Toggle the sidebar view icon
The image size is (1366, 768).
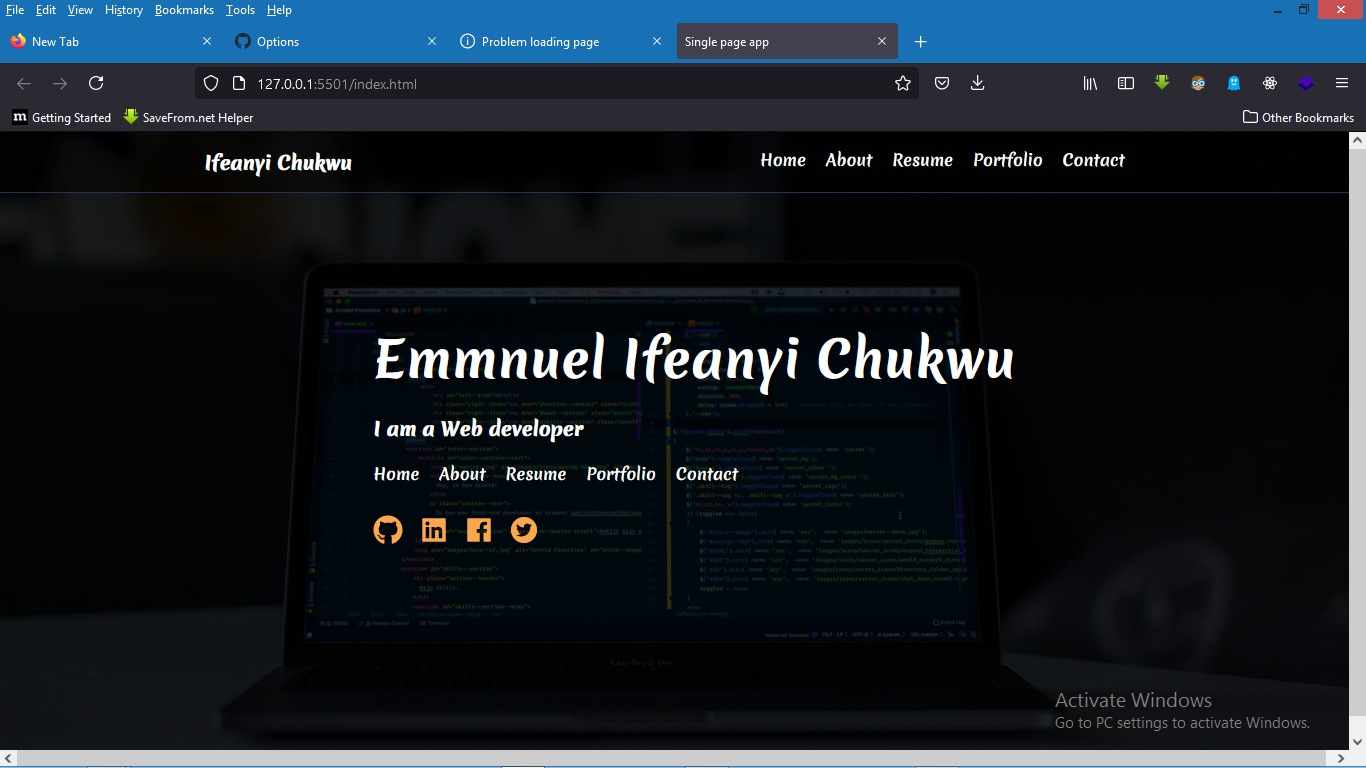coord(1126,83)
